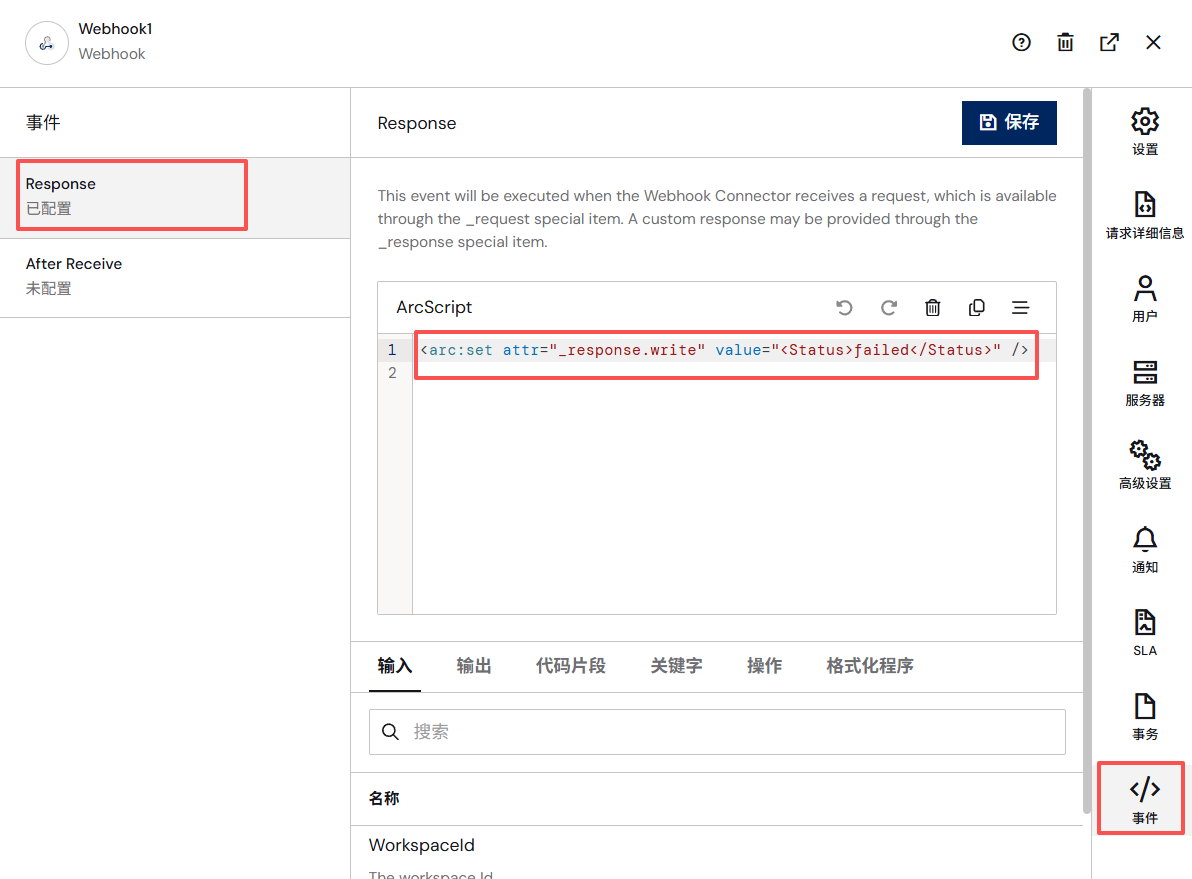Switch to the 代码片段 tab
The image size is (1192, 879).
[570, 666]
